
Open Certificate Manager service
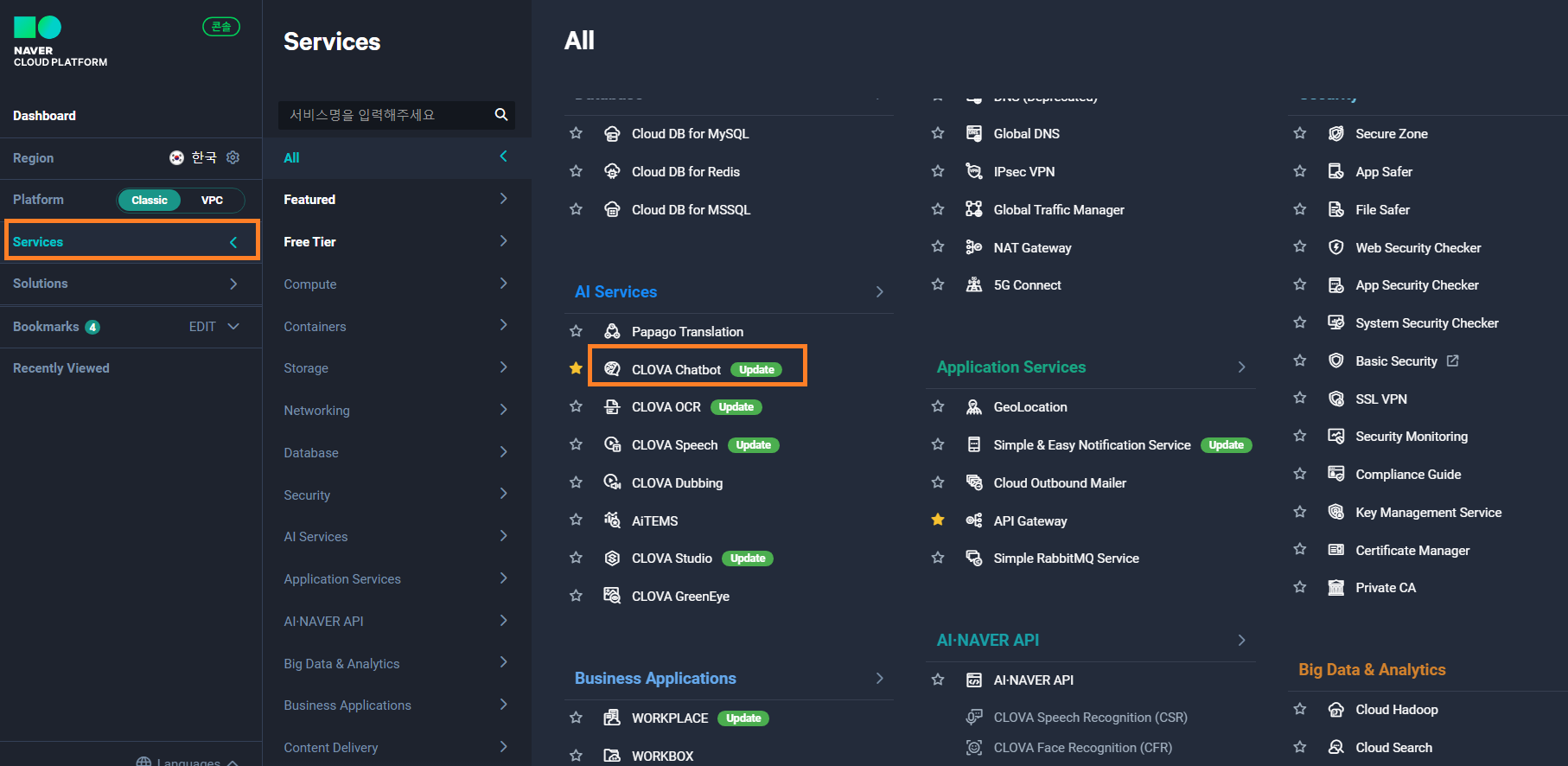[1412, 551]
